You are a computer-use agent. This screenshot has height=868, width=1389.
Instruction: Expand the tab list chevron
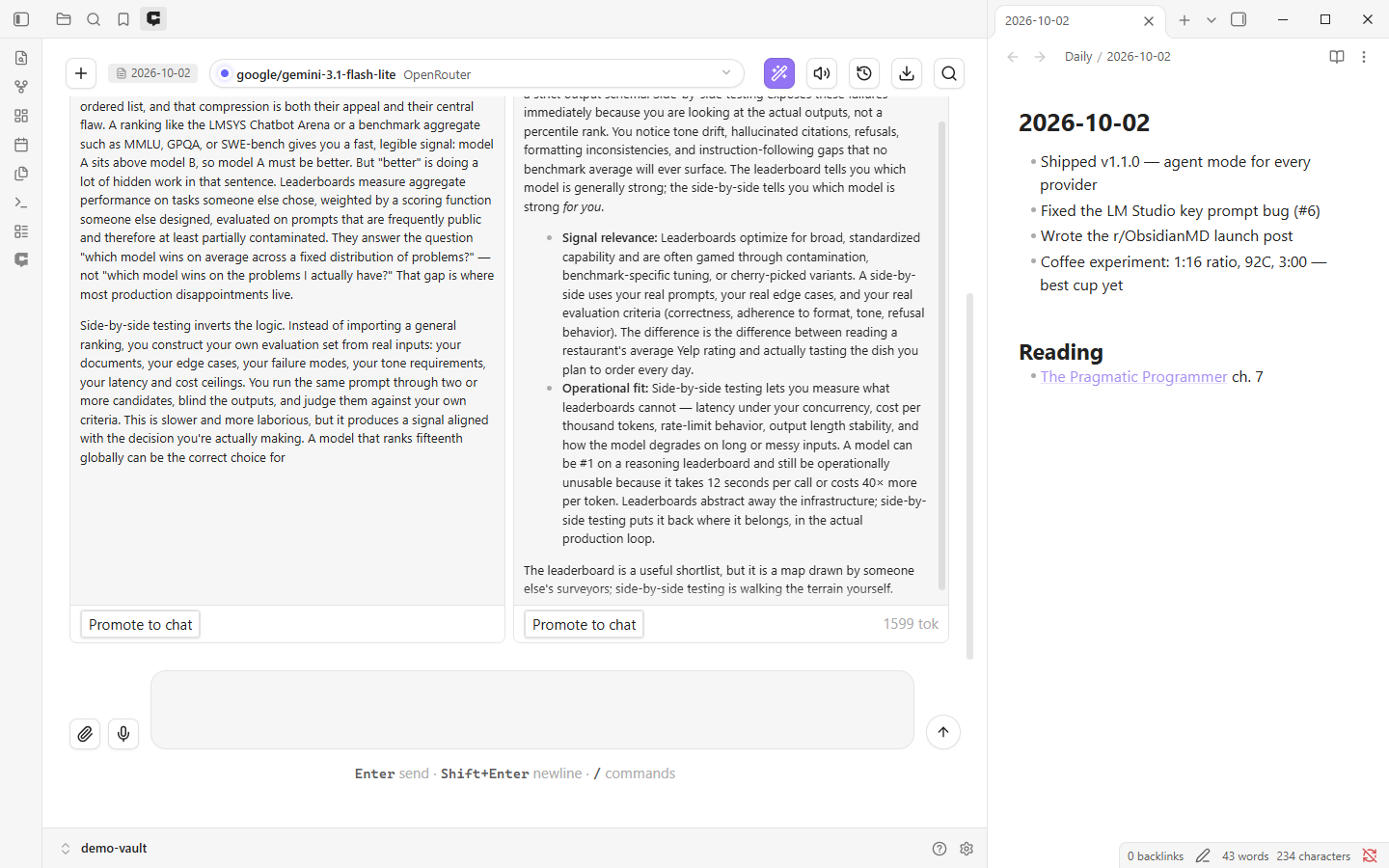coord(1212,19)
